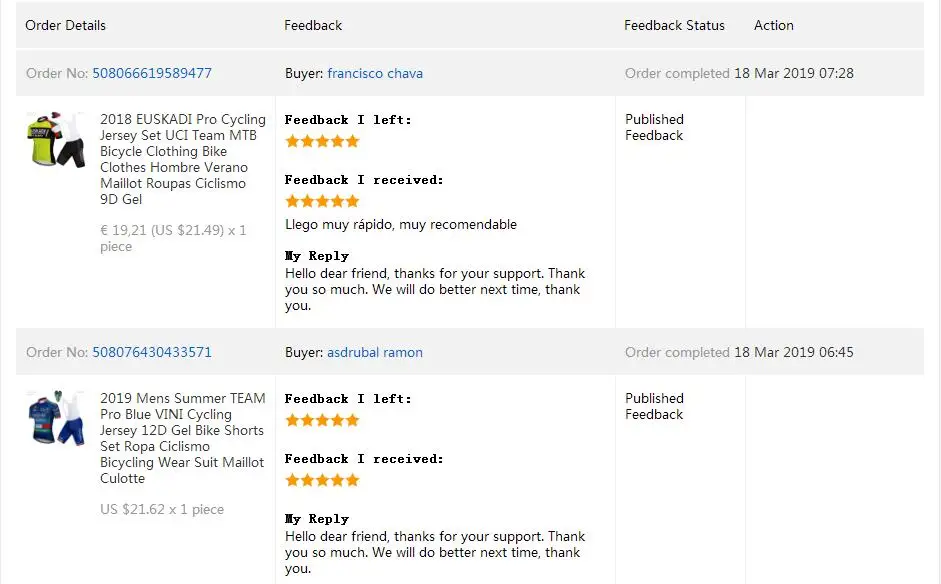View buyer asdrubal ramon's profile

tap(374, 352)
